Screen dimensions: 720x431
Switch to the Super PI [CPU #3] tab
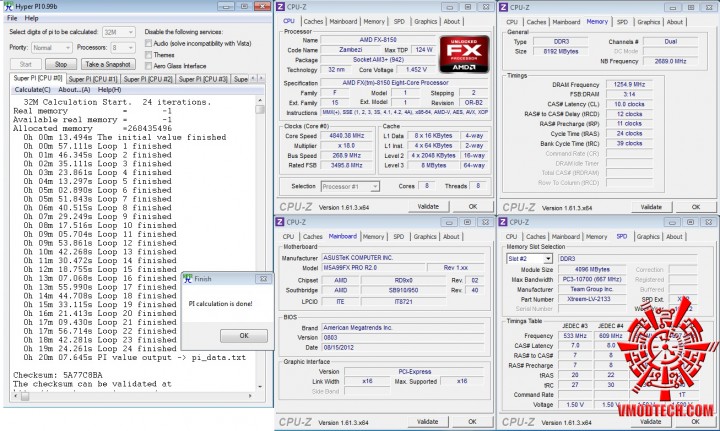[x=202, y=79]
